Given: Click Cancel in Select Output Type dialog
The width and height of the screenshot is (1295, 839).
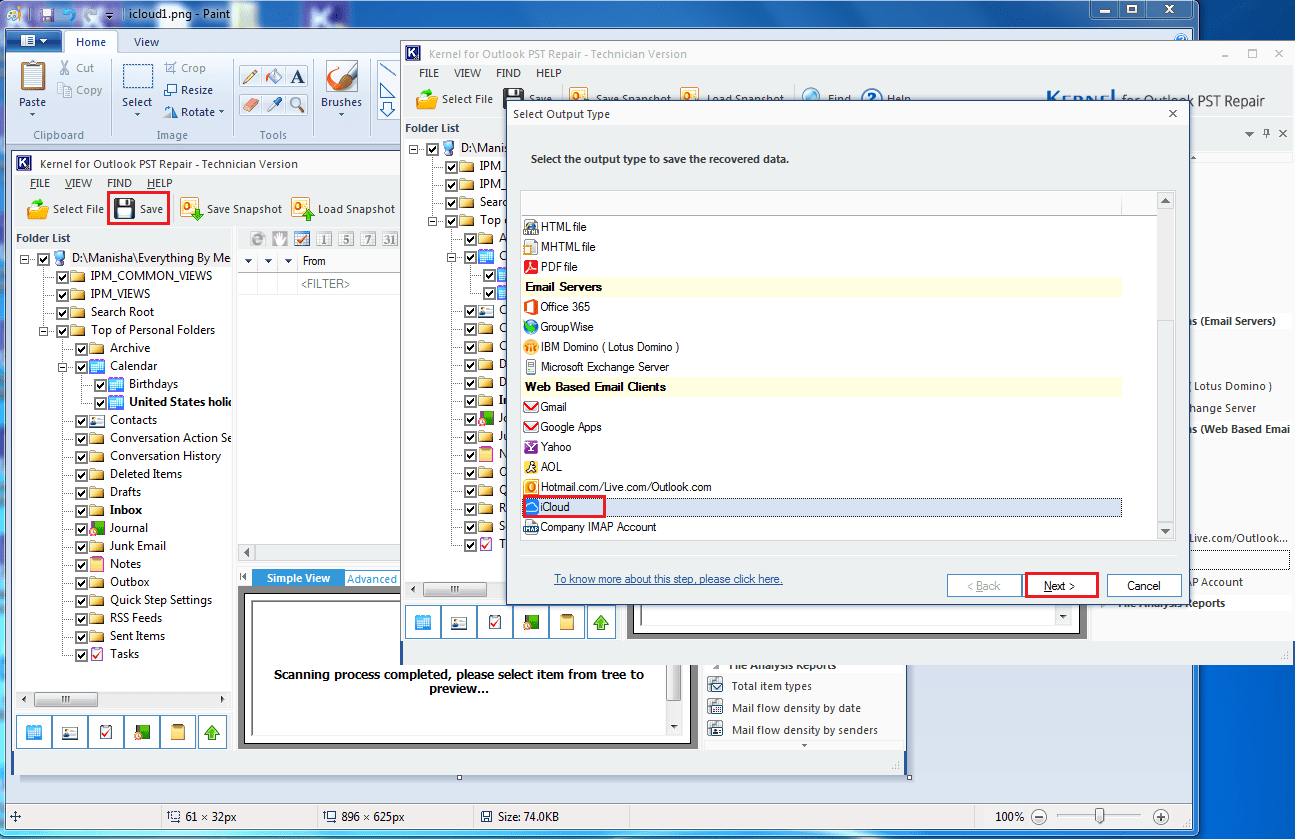Looking at the screenshot, I should pyautogui.click(x=1144, y=585).
